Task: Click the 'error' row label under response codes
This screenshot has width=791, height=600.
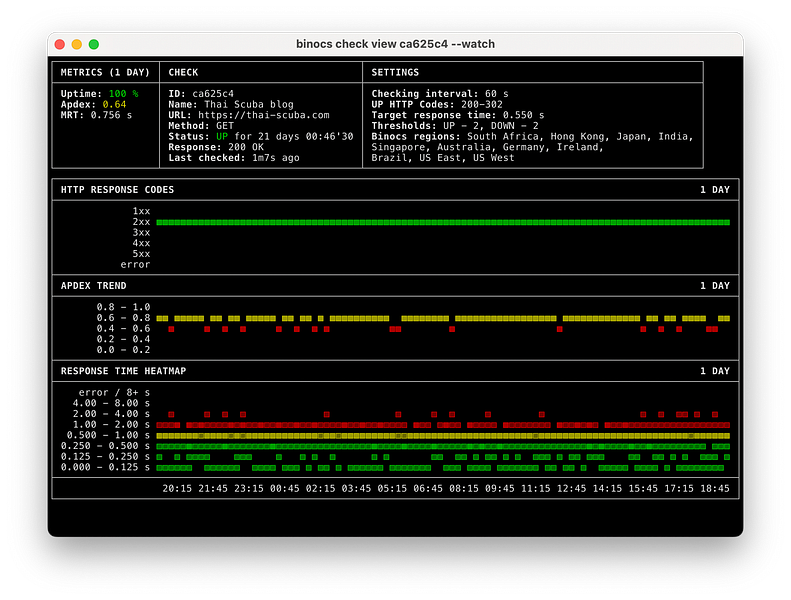Action: 135,264
